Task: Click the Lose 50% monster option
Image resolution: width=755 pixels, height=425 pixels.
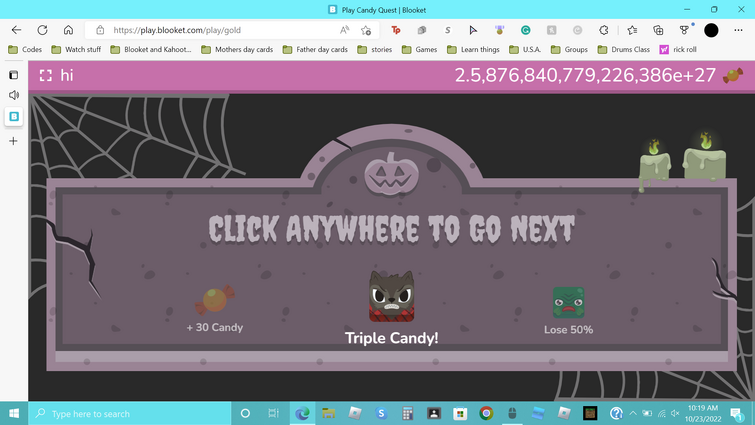Action: [x=568, y=310]
